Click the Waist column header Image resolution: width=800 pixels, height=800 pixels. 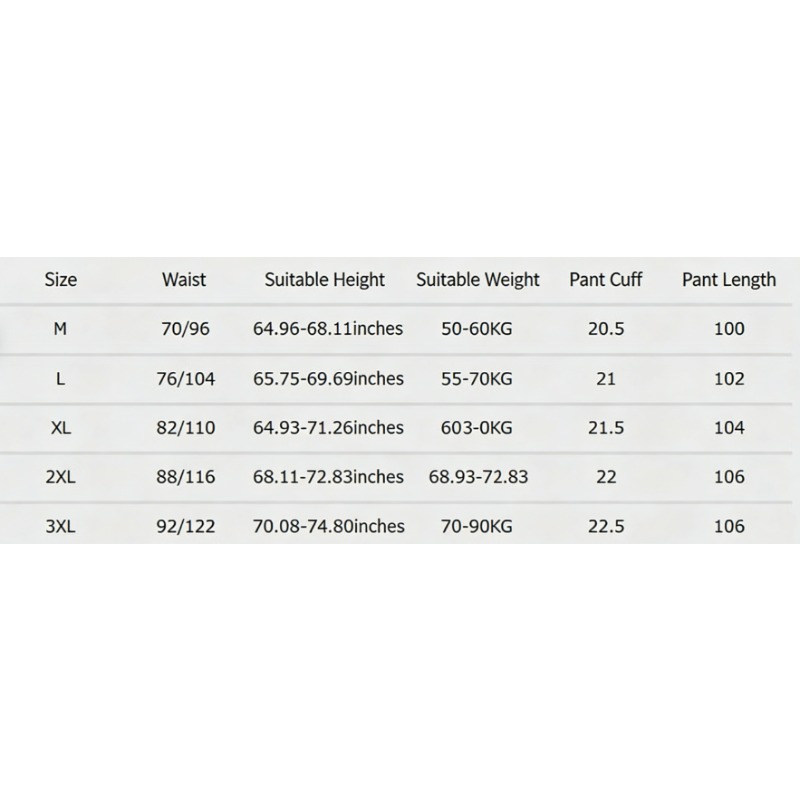(184, 280)
